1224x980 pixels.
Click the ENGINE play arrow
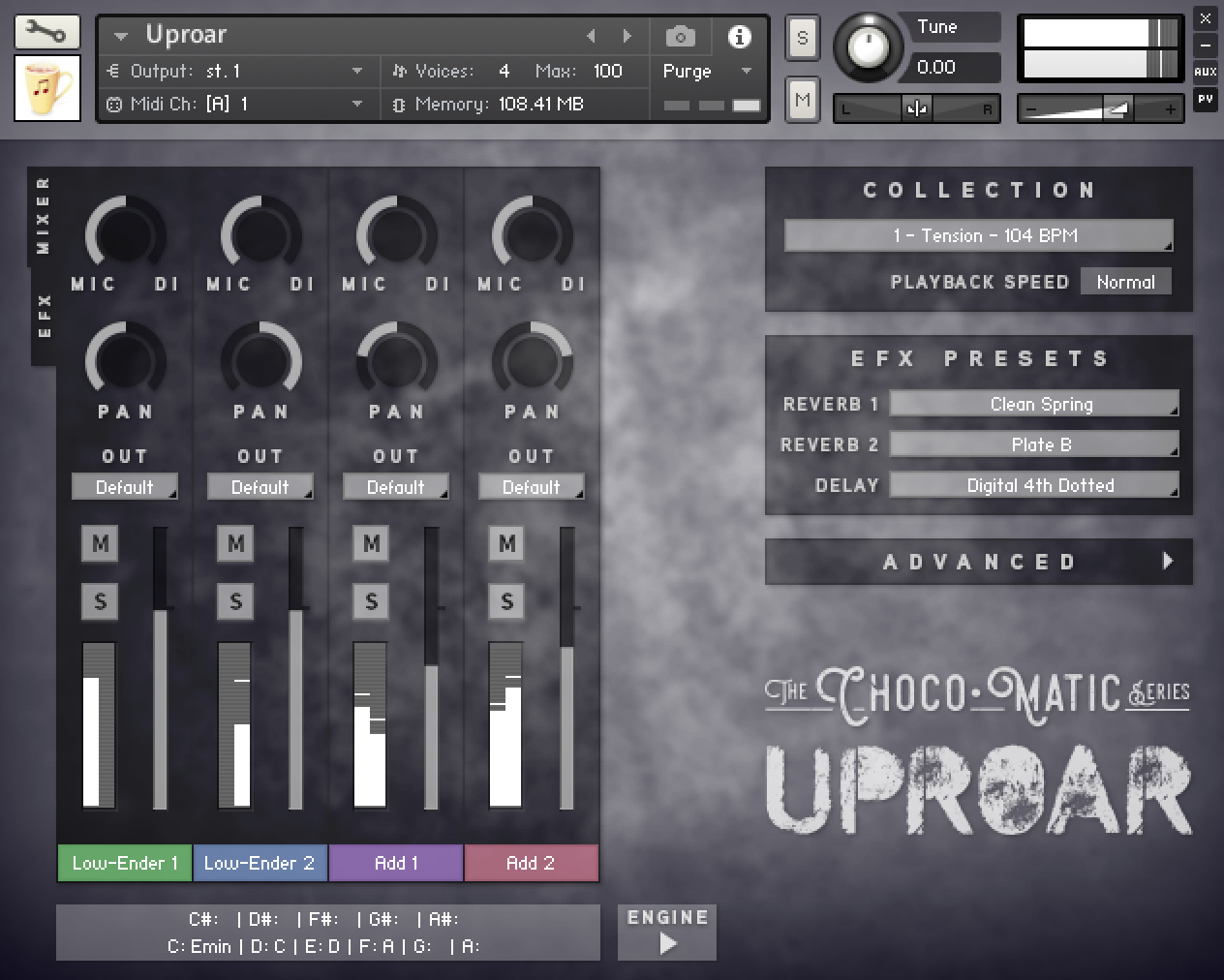[x=667, y=942]
